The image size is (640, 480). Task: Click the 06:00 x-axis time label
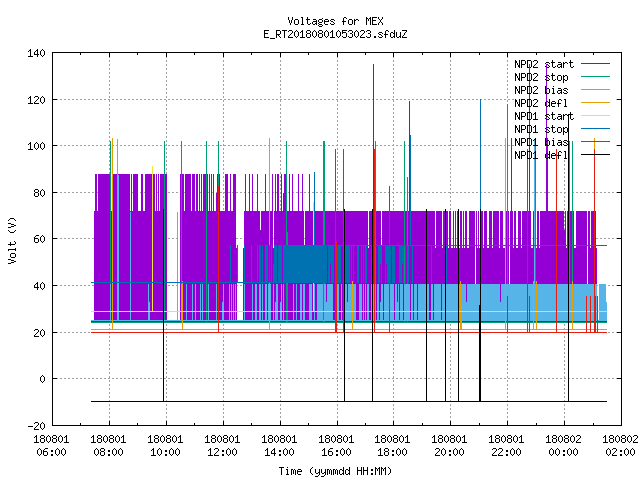click(51, 452)
